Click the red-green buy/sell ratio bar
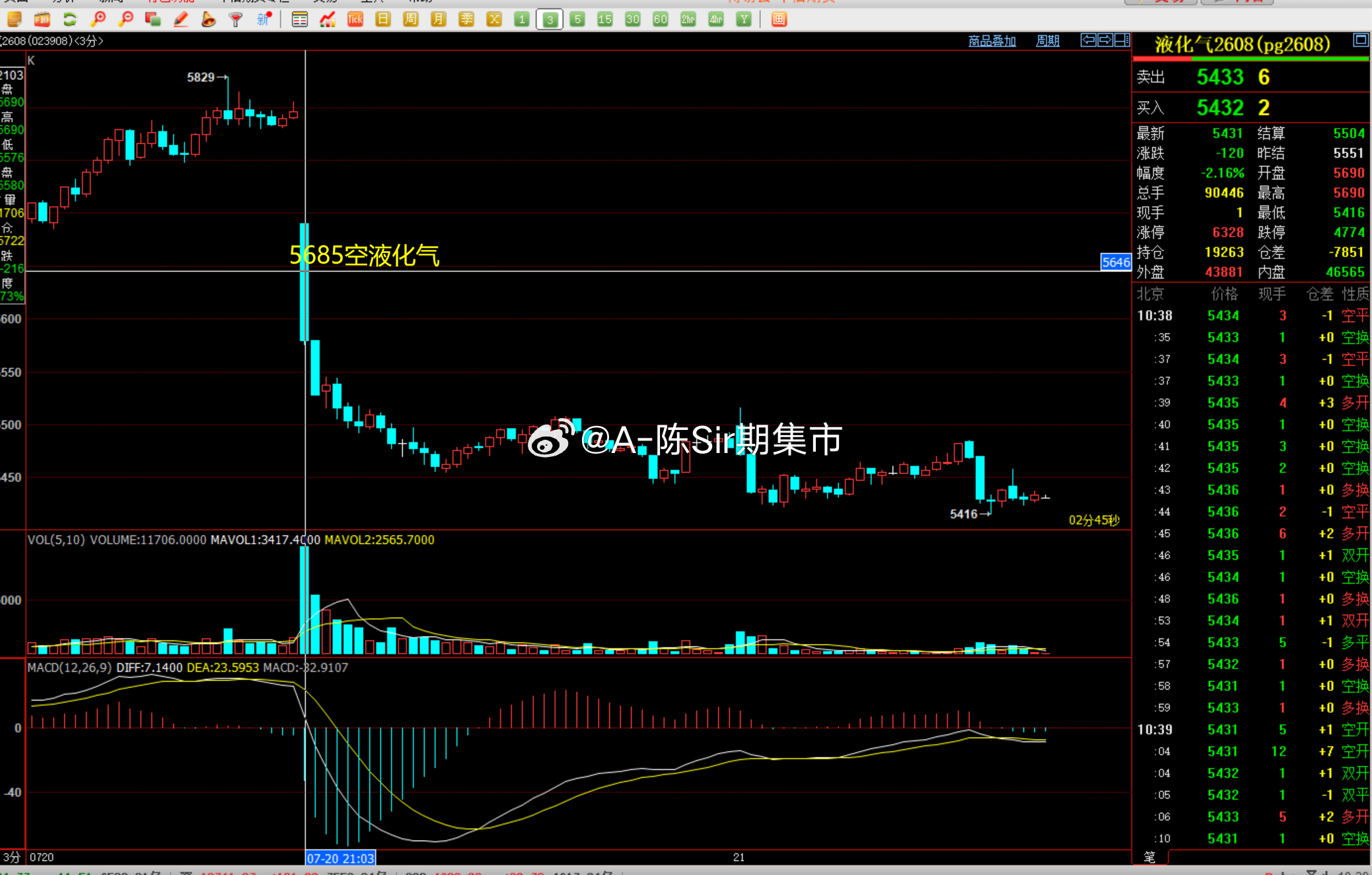 (x=1250, y=59)
